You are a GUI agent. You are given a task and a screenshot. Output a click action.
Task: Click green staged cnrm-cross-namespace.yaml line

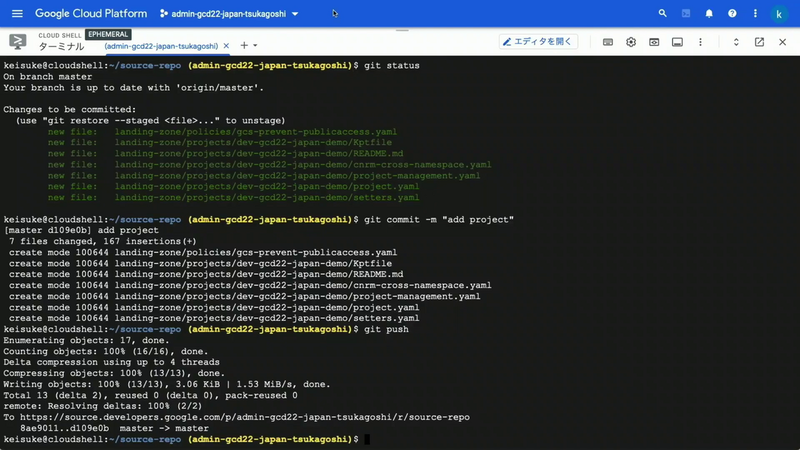click(x=269, y=165)
